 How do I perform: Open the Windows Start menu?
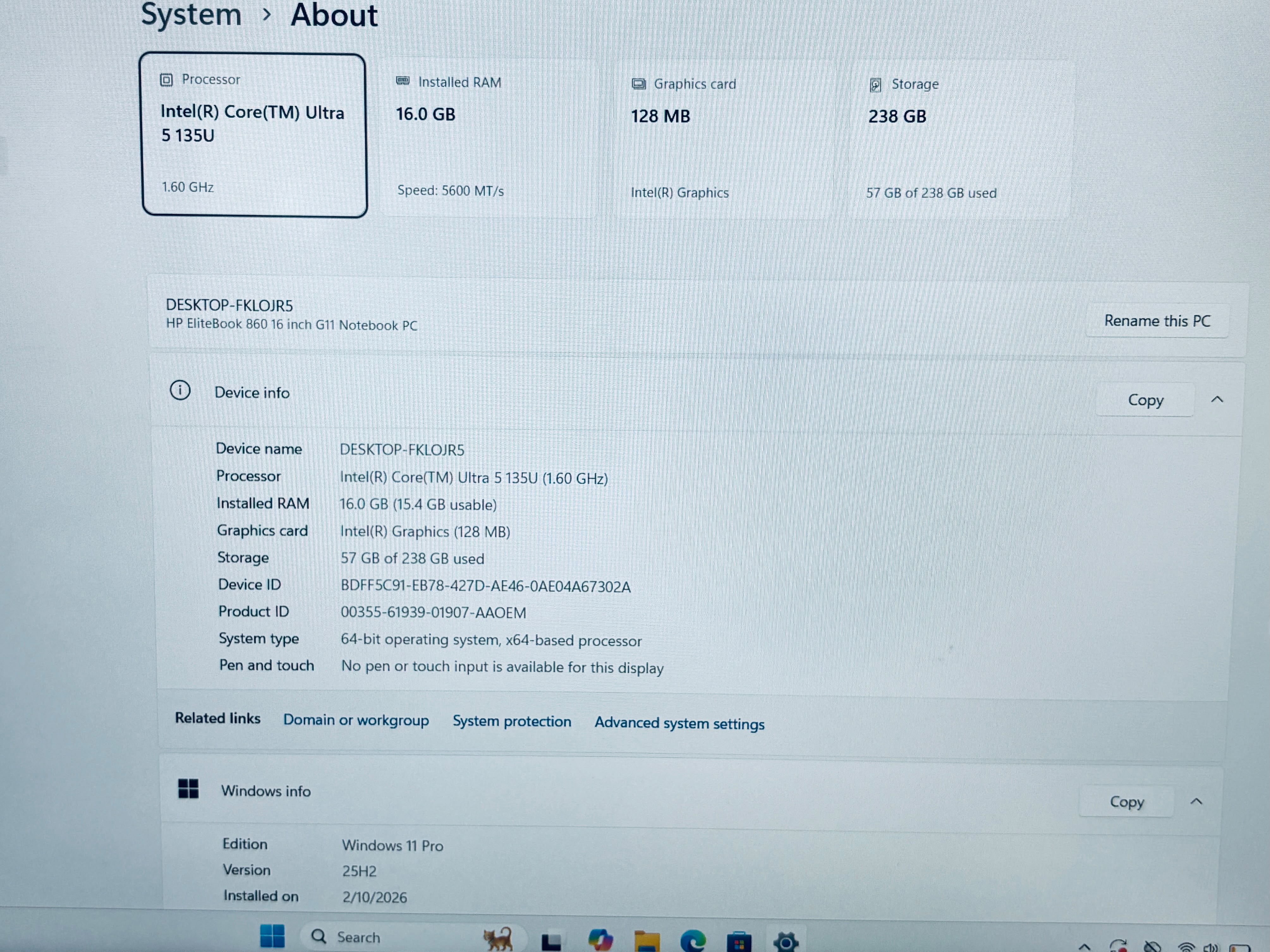272,937
